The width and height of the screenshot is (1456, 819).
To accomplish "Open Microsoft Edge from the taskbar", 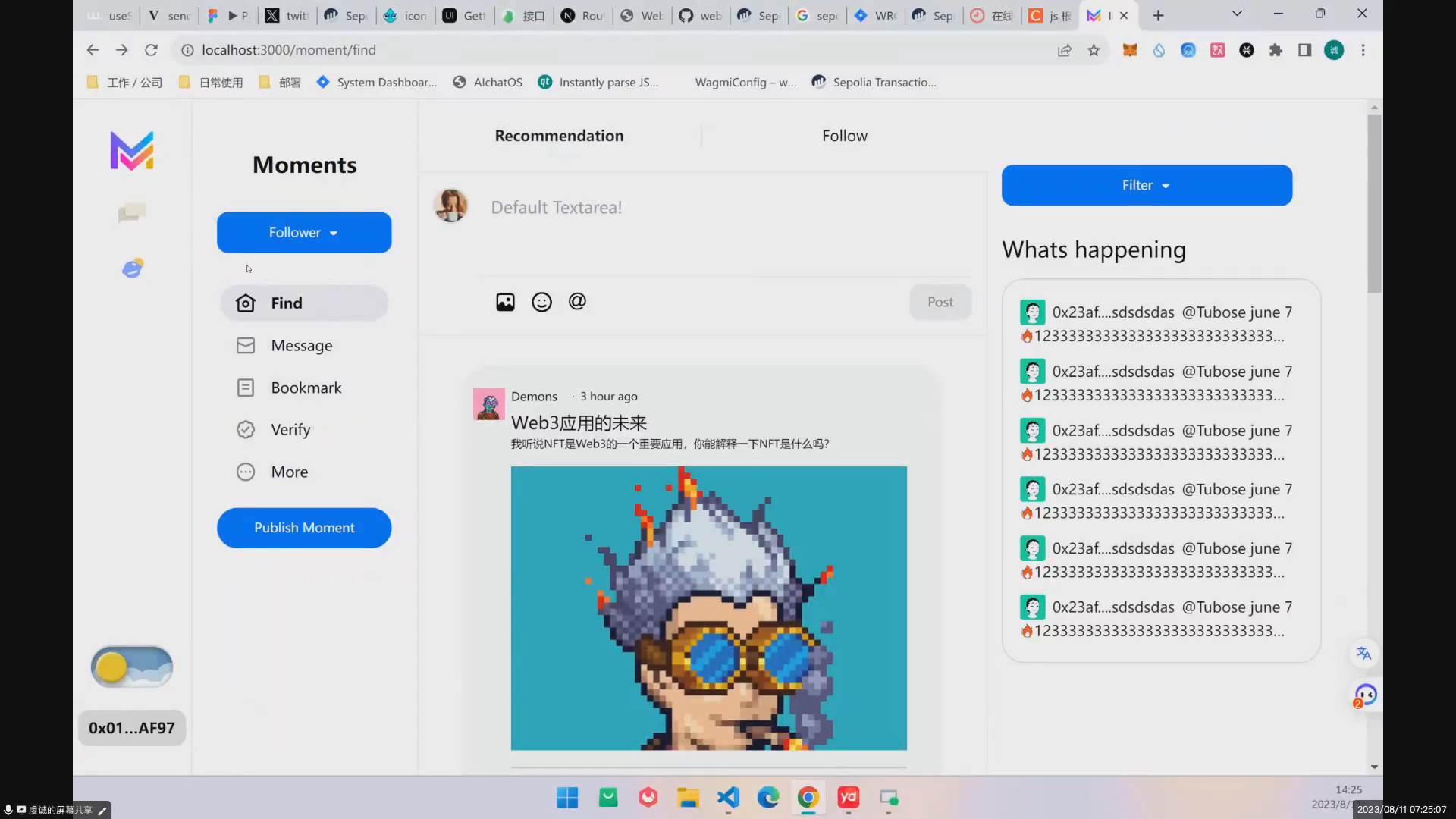I will pyautogui.click(x=768, y=798).
